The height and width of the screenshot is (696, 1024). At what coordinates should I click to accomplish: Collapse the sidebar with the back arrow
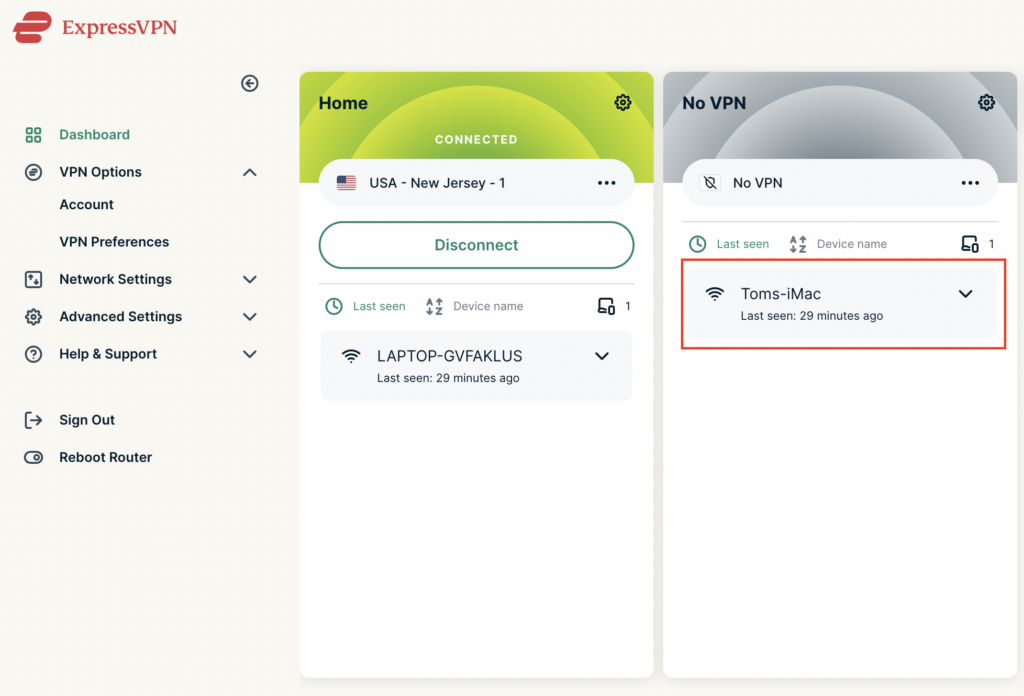[x=249, y=84]
